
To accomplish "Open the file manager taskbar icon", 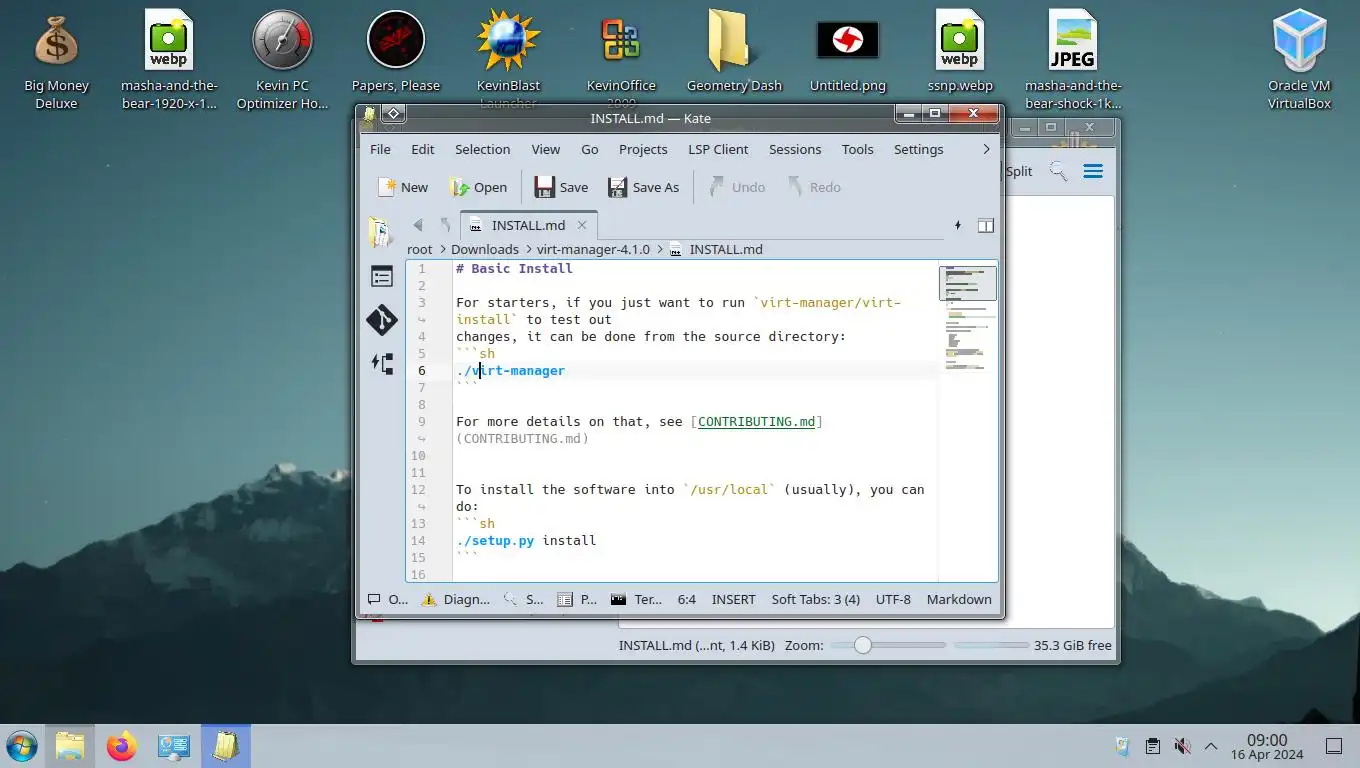I will point(70,746).
